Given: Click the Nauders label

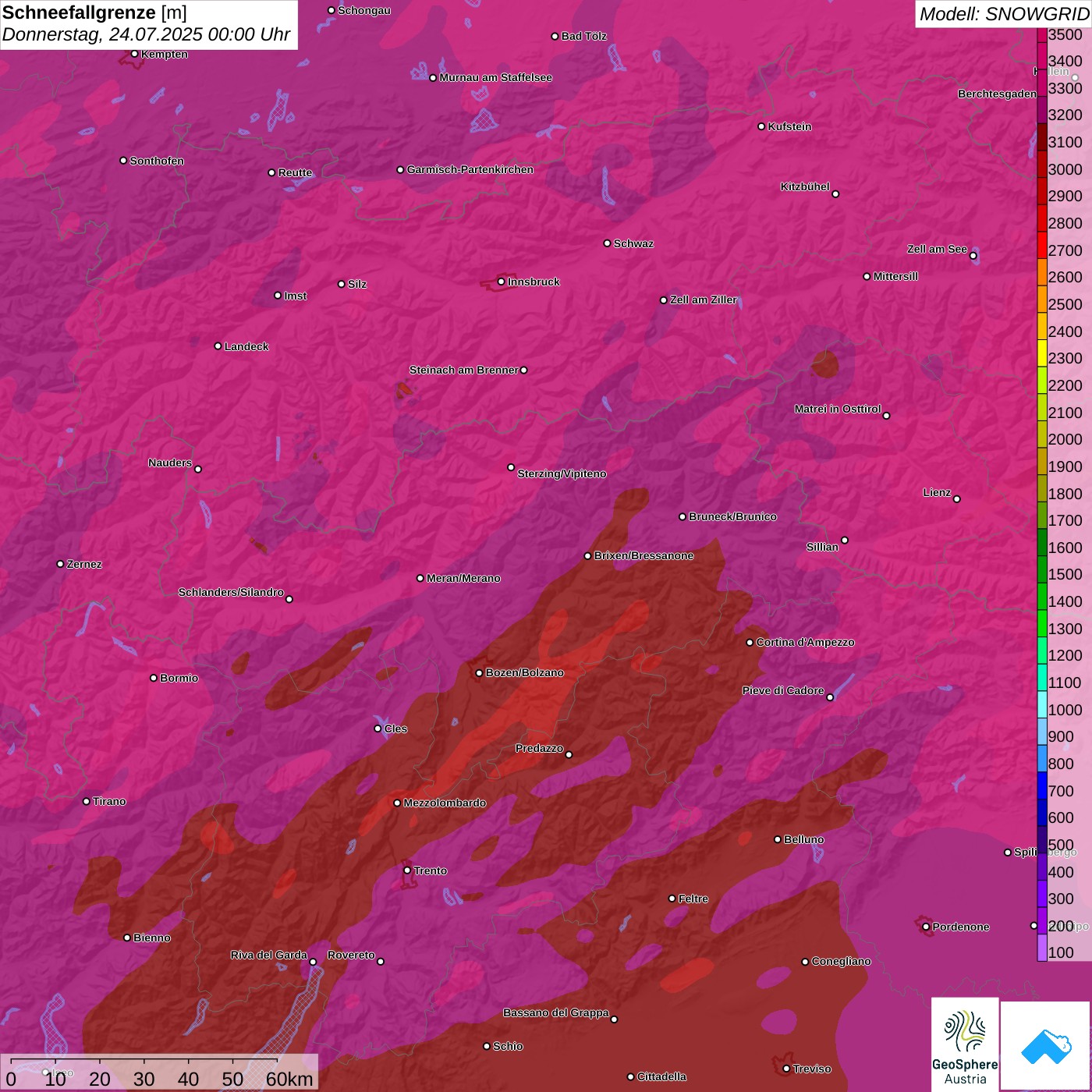Looking at the screenshot, I should [x=170, y=463].
